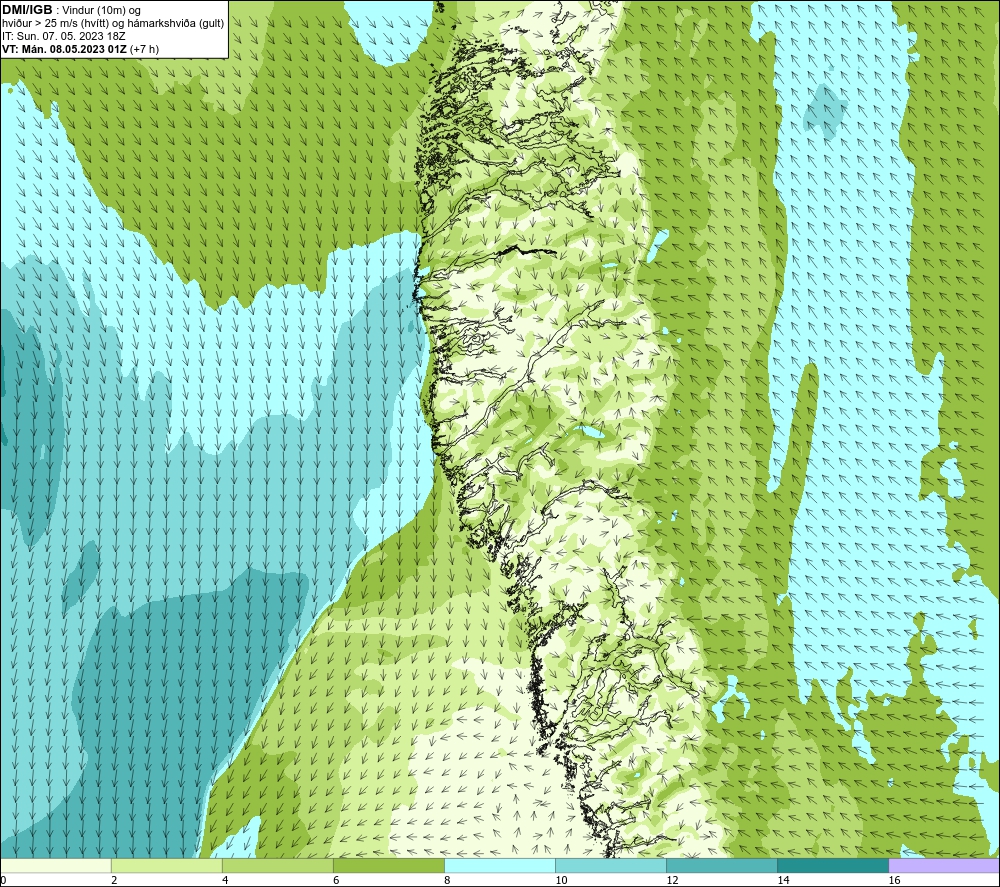Viewport: 1000px width, 887px height.
Task: Click the scale label '6'
Action: [336, 881]
